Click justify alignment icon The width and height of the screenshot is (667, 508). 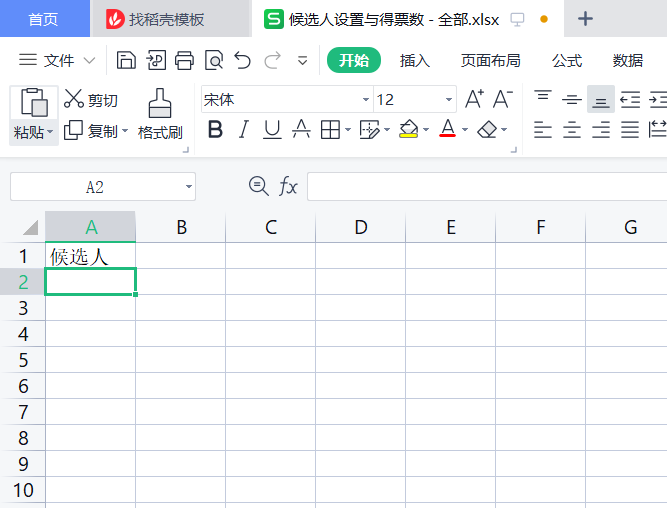click(630, 129)
